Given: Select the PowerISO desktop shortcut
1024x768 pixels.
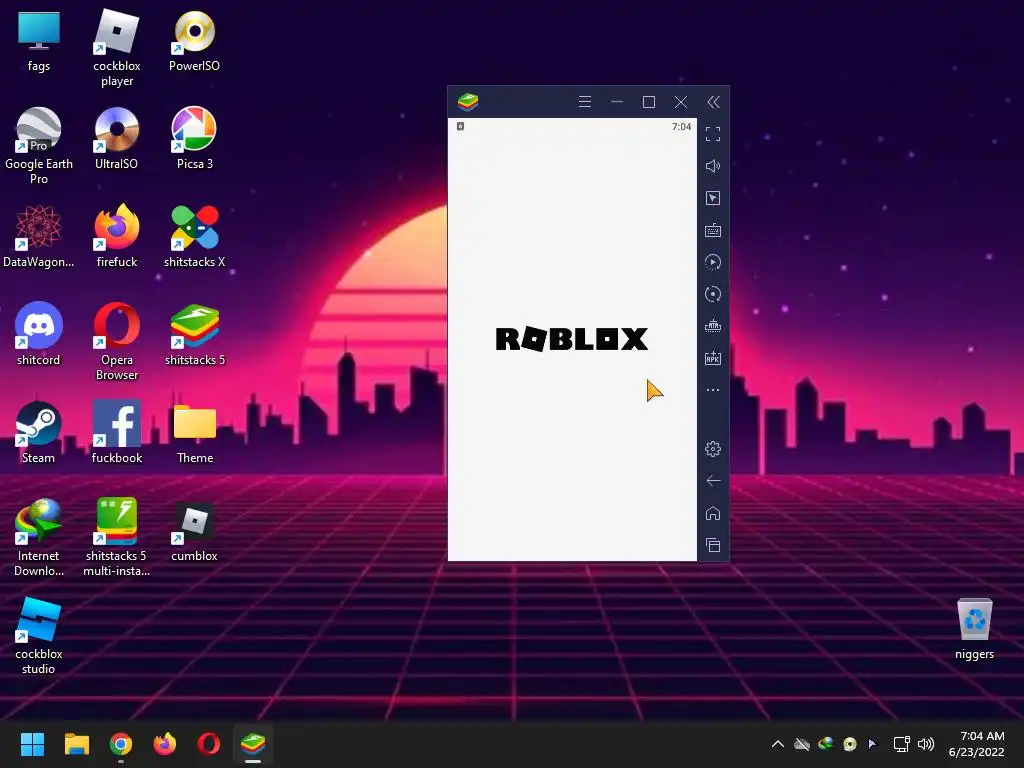Looking at the screenshot, I should (x=194, y=41).
